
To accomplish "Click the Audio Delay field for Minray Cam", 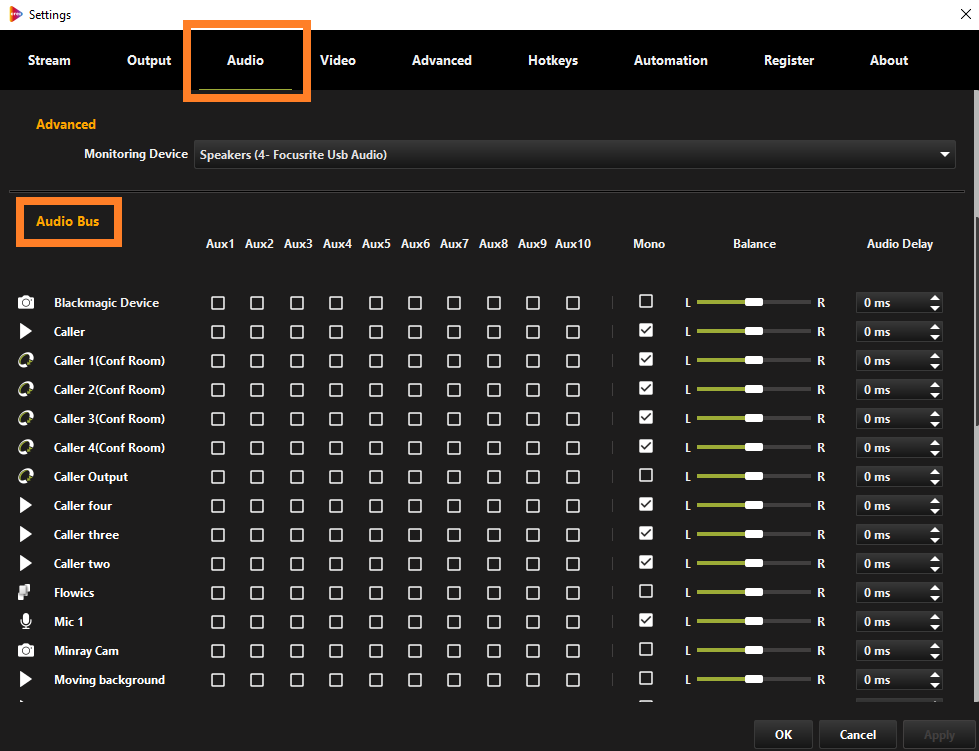I will tap(899, 650).
